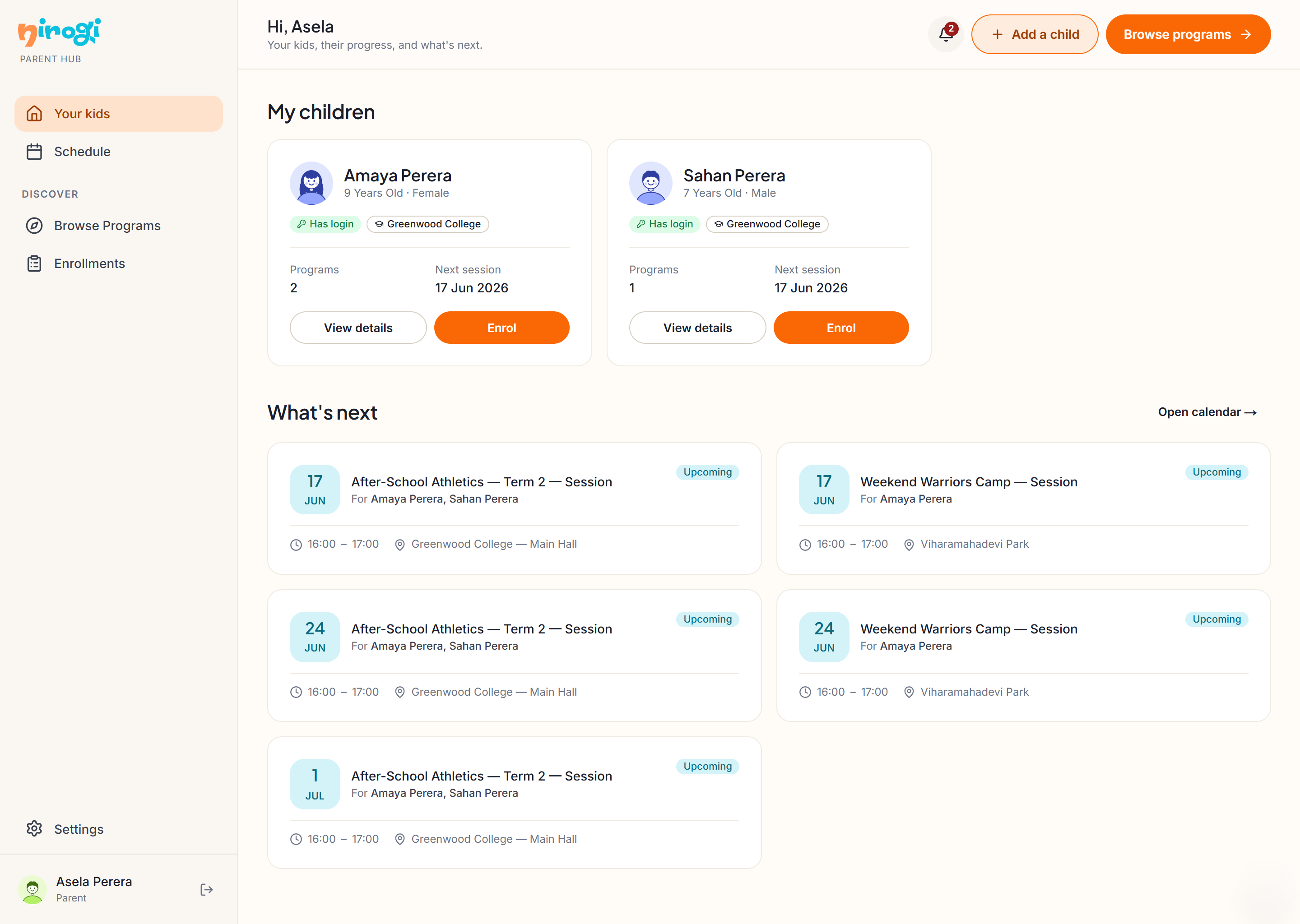Click the logout icon beside Asela Perera
The height and width of the screenshot is (924, 1300).
tap(207, 889)
